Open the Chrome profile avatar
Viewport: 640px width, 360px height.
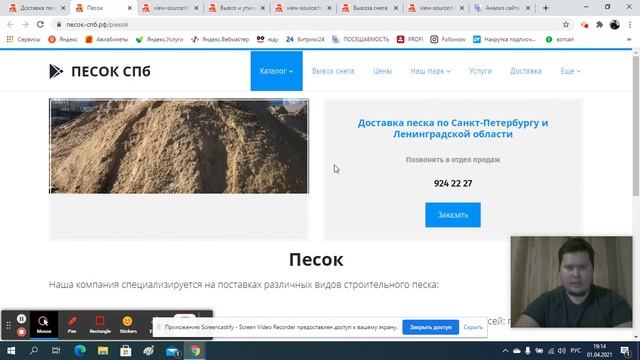pos(614,24)
